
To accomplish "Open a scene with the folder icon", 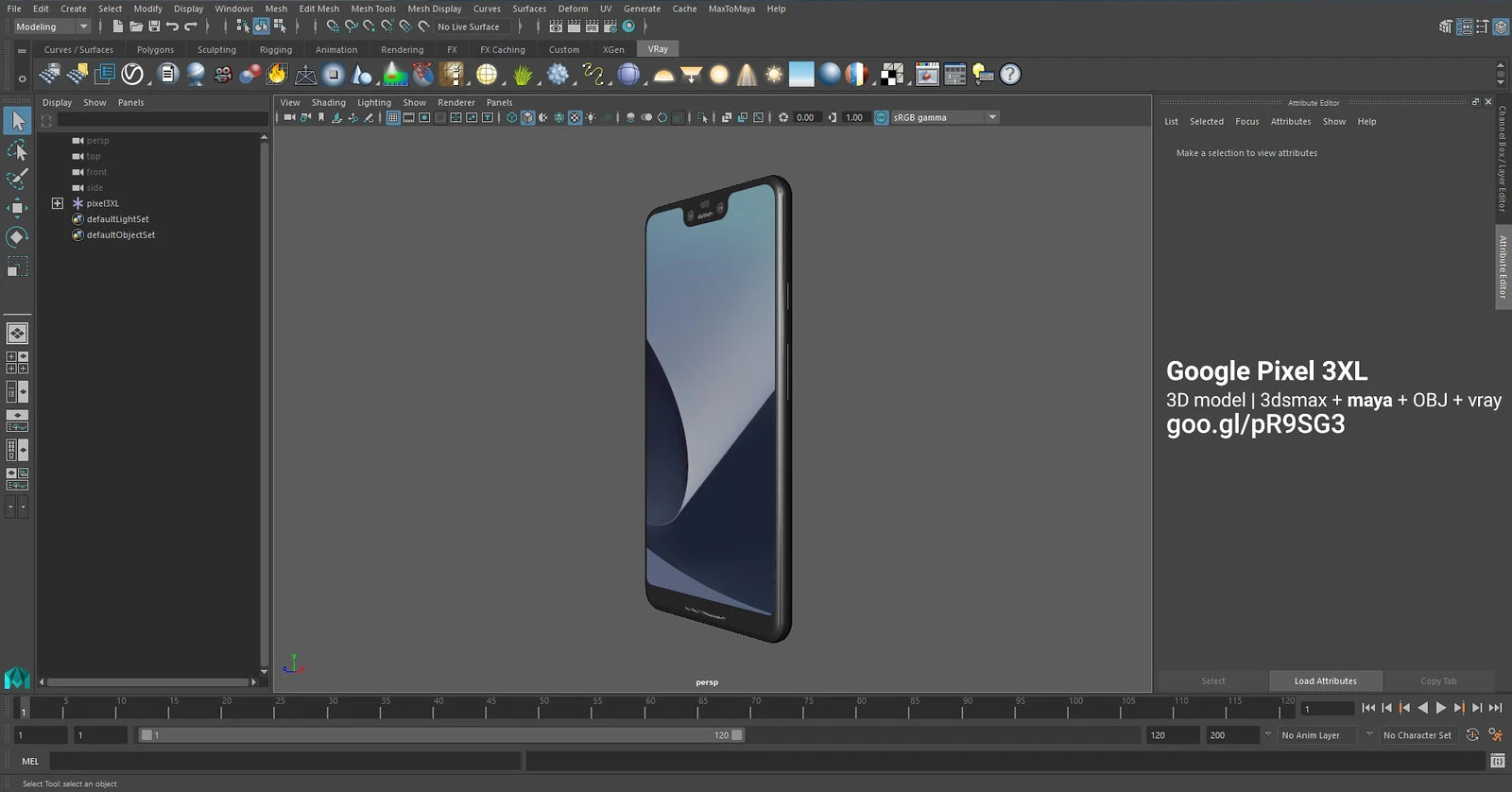I will (x=136, y=26).
